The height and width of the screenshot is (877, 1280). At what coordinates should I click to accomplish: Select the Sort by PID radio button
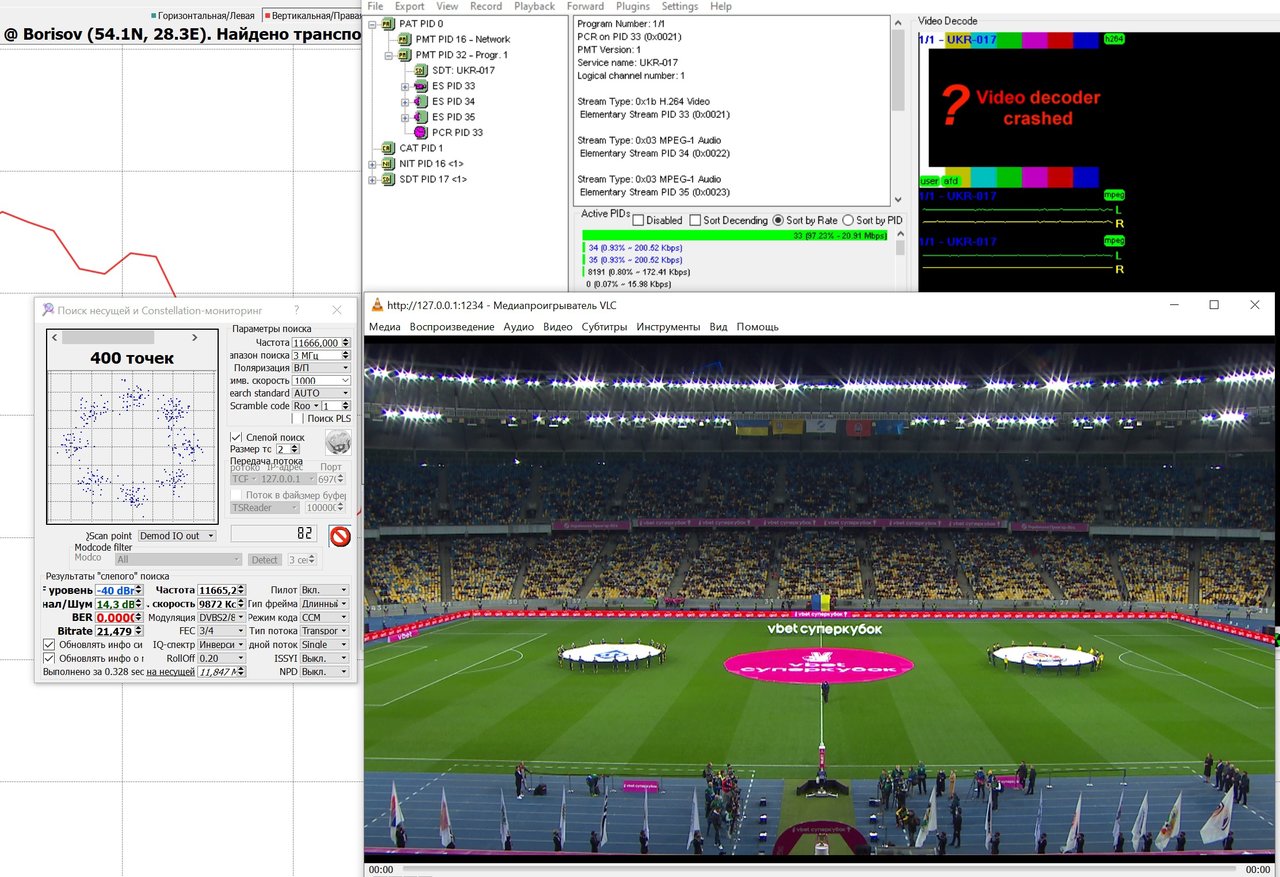(848, 220)
